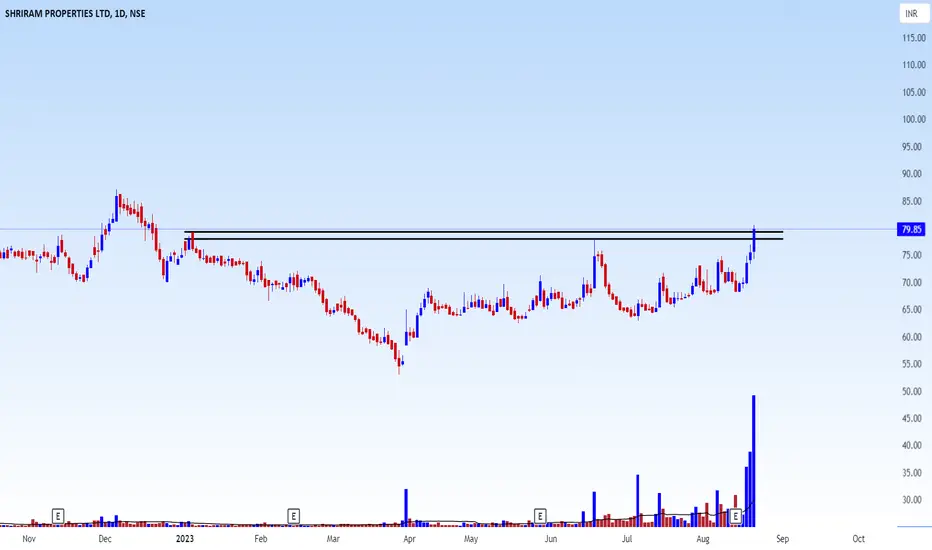932x550 pixels.
Task: Click the 90.00 price axis label
Action: 914,174
